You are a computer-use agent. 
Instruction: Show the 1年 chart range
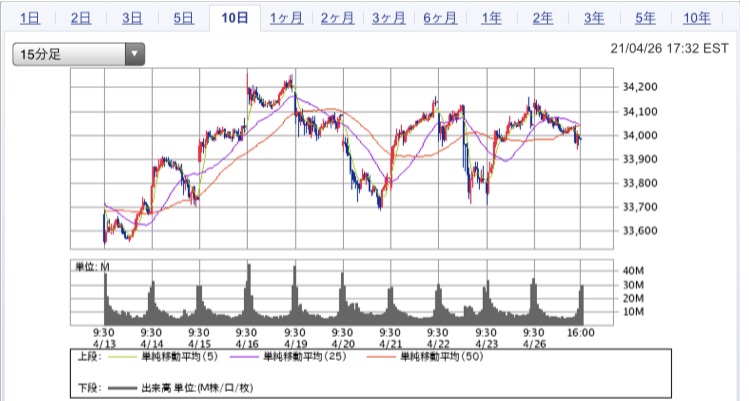(x=491, y=19)
